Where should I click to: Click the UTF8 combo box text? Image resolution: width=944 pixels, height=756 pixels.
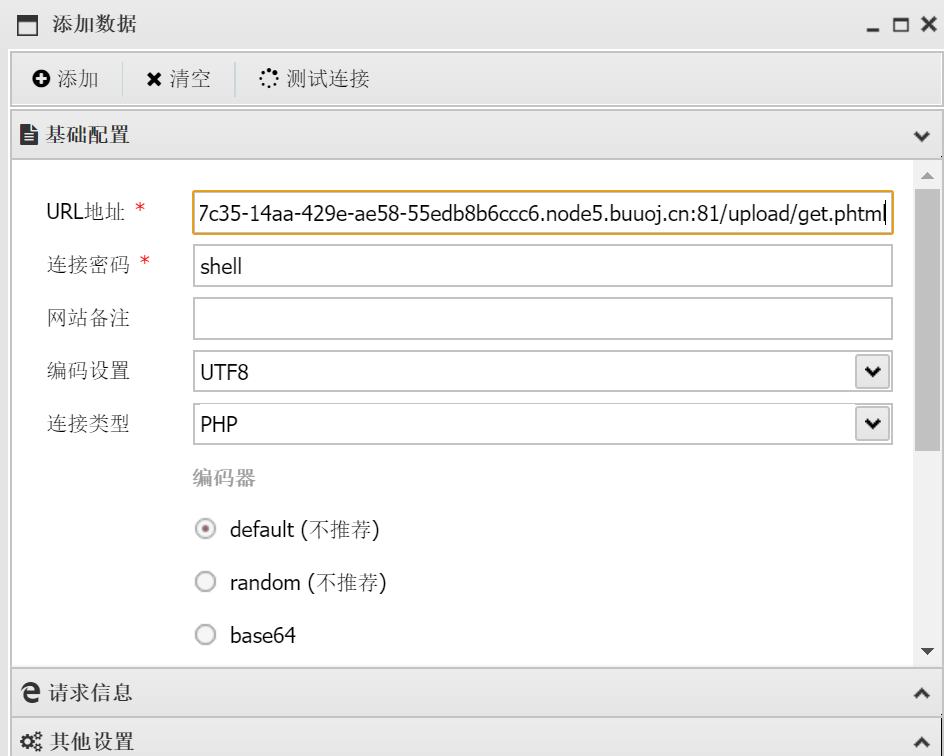[224, 372]
